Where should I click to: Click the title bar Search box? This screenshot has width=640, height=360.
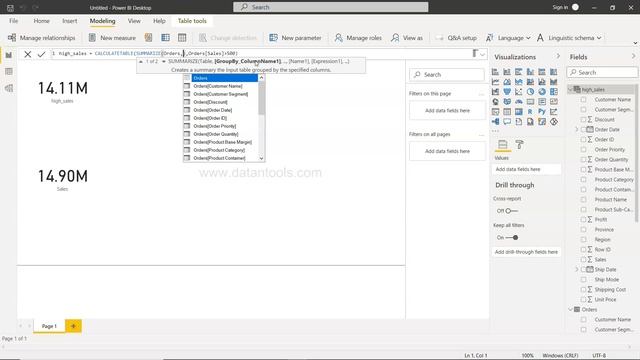331,7
